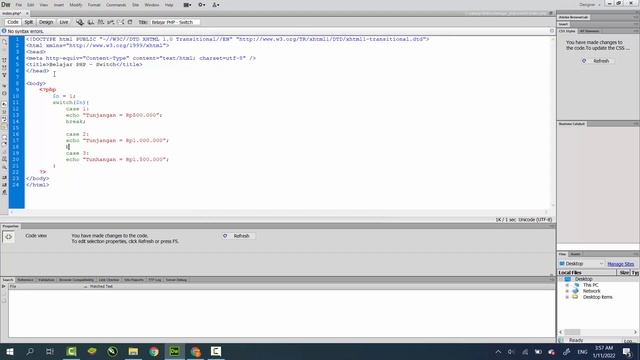This screenshot has height=360, width=640.
Task: Click the W3C validation toolbar icon
Action: [100, 22]
